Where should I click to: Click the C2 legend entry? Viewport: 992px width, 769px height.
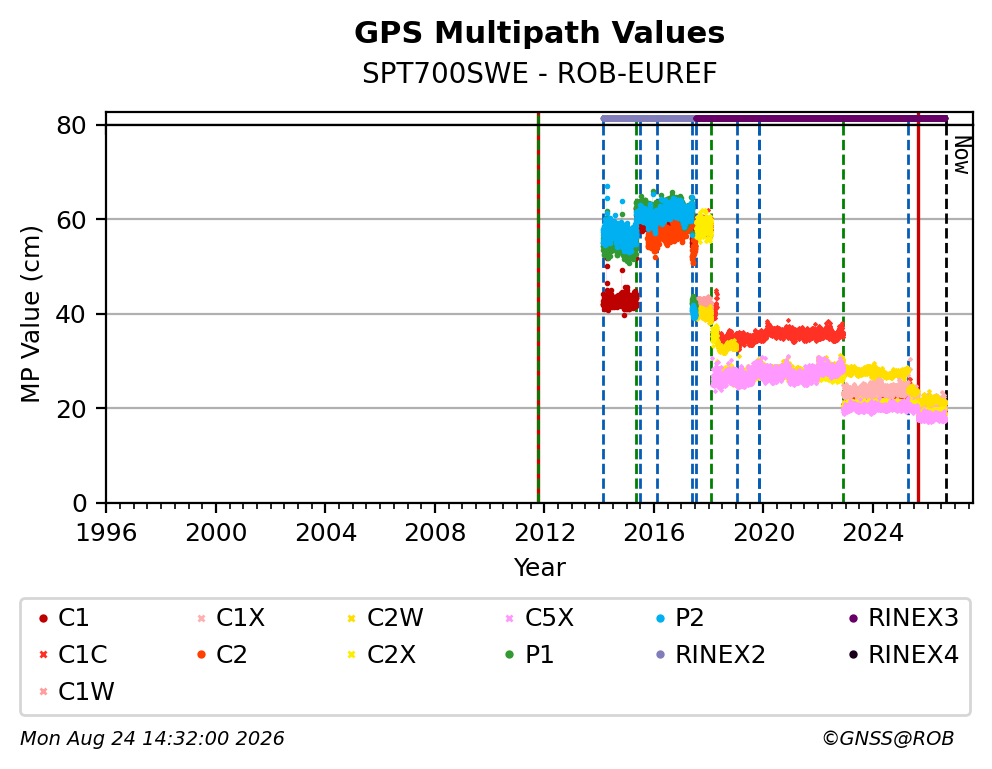pyautogui.click(x=221, y=655)
